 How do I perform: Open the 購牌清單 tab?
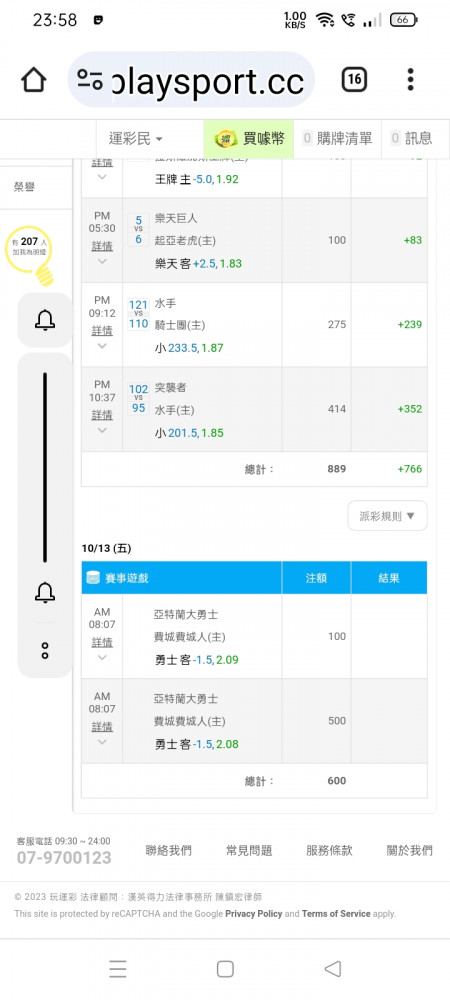click(337, 138)
